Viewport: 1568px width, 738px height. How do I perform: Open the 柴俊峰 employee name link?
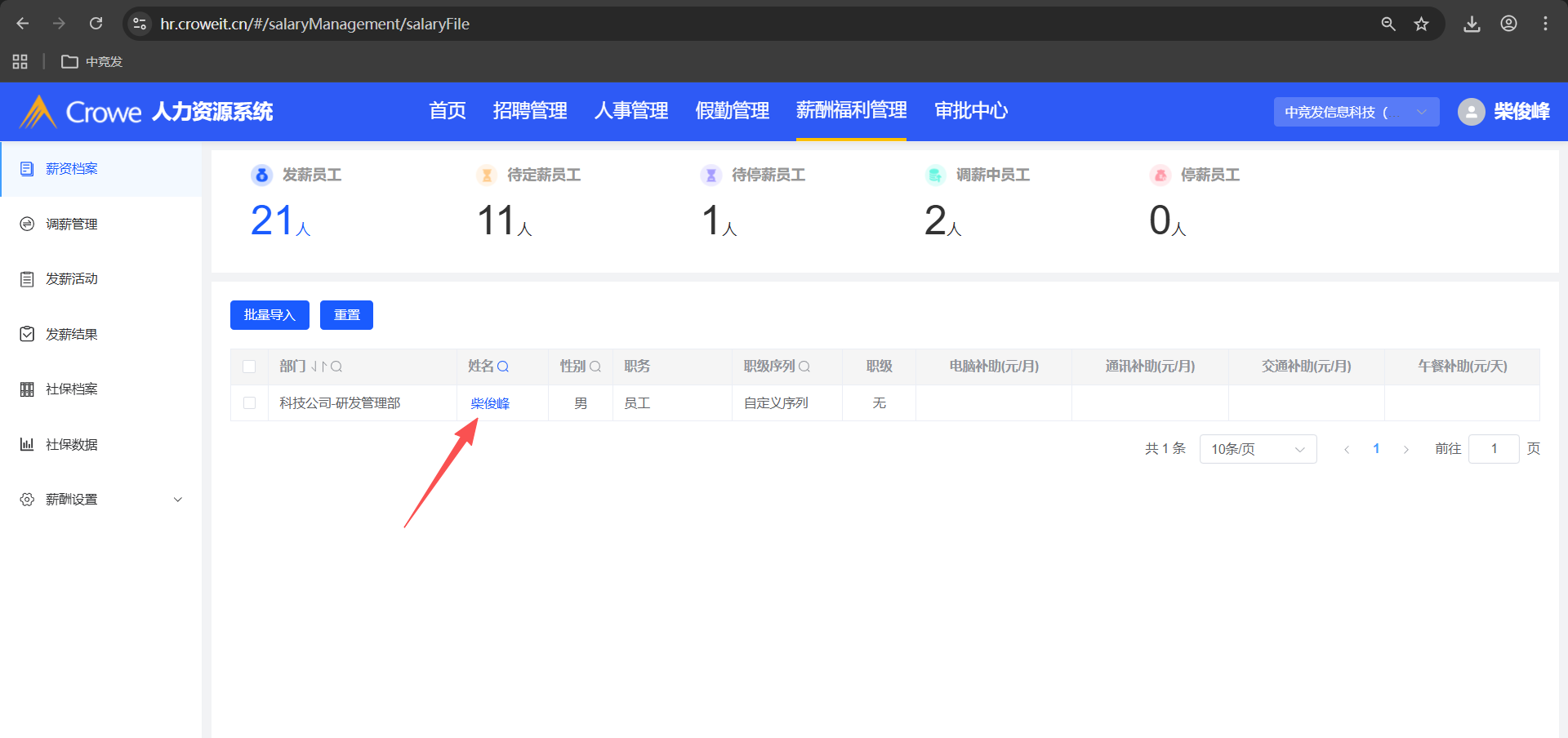point(490,403)
